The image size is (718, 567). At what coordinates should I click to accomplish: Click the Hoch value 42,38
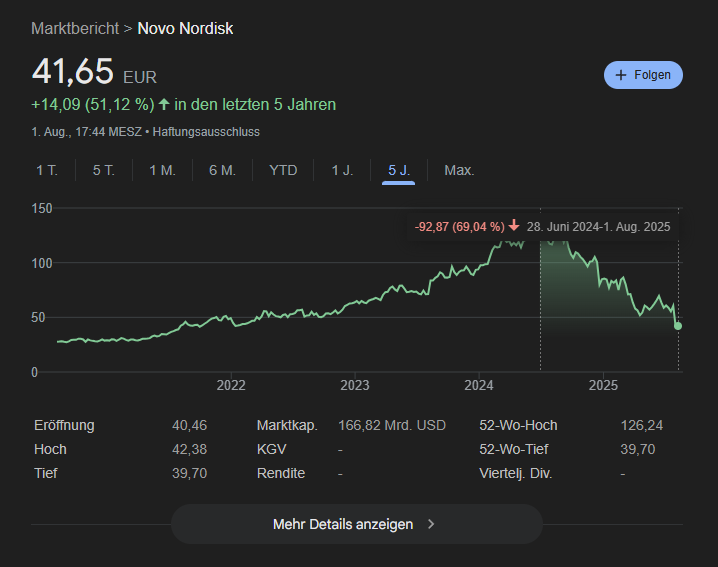click(190, 449)
